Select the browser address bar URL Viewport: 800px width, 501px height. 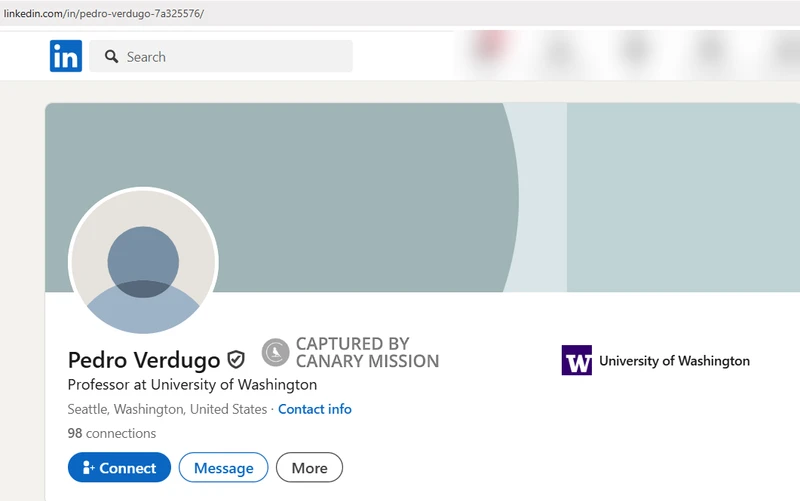(104, 13)
